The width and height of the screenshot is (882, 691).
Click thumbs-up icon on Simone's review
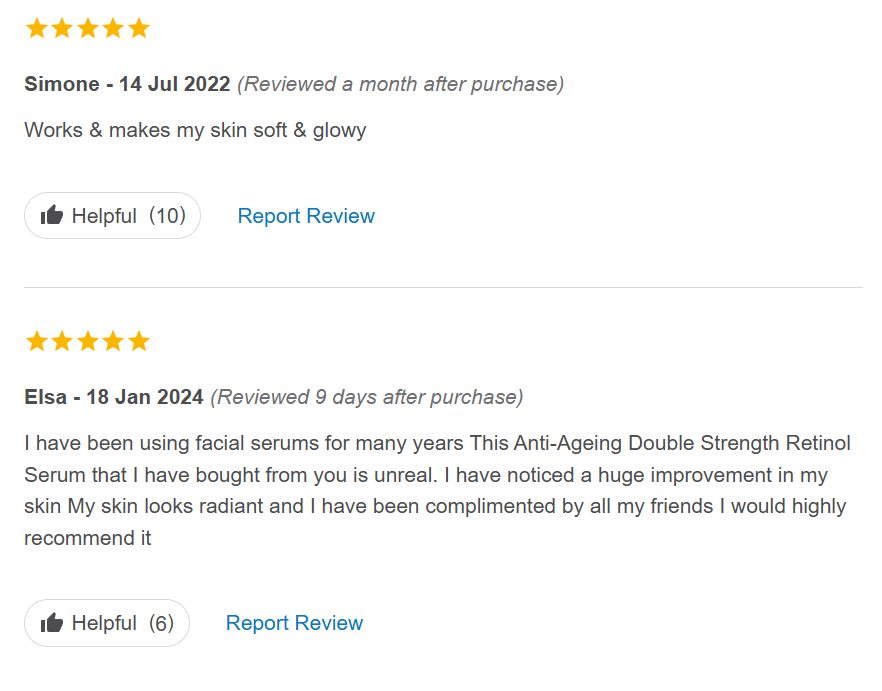[52, 216]
